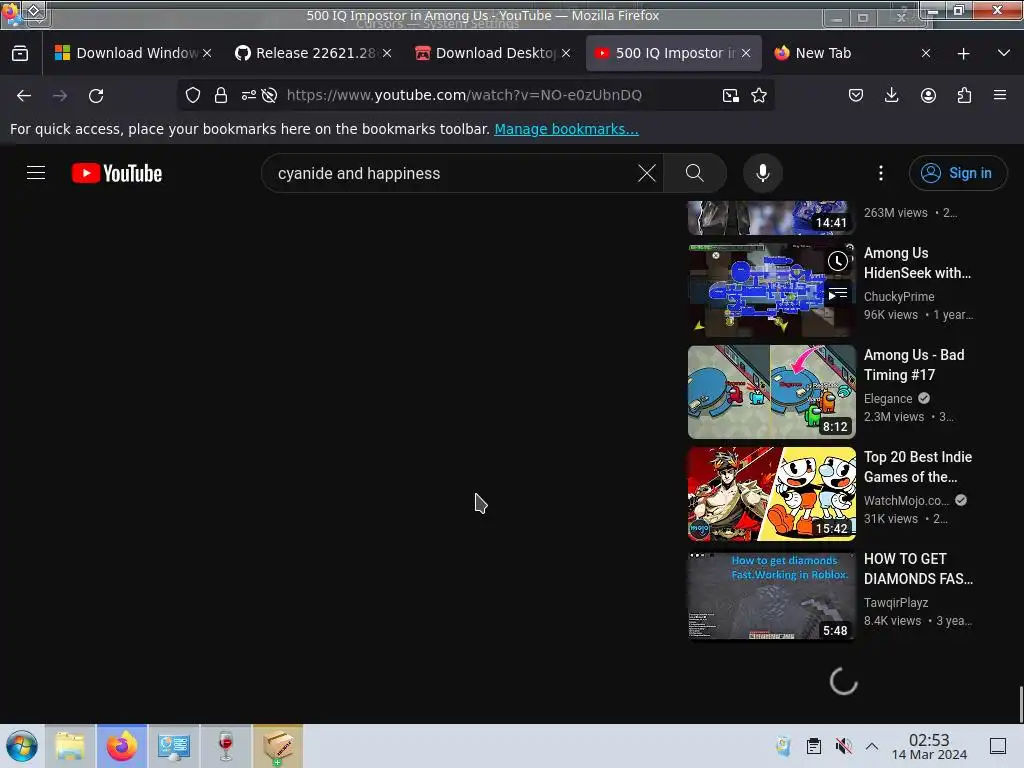Image resolution: width=1024 pixels, height=768 pixels.
Task: Toggle picture-in-picture from the address bar
Action: point(731,95)
